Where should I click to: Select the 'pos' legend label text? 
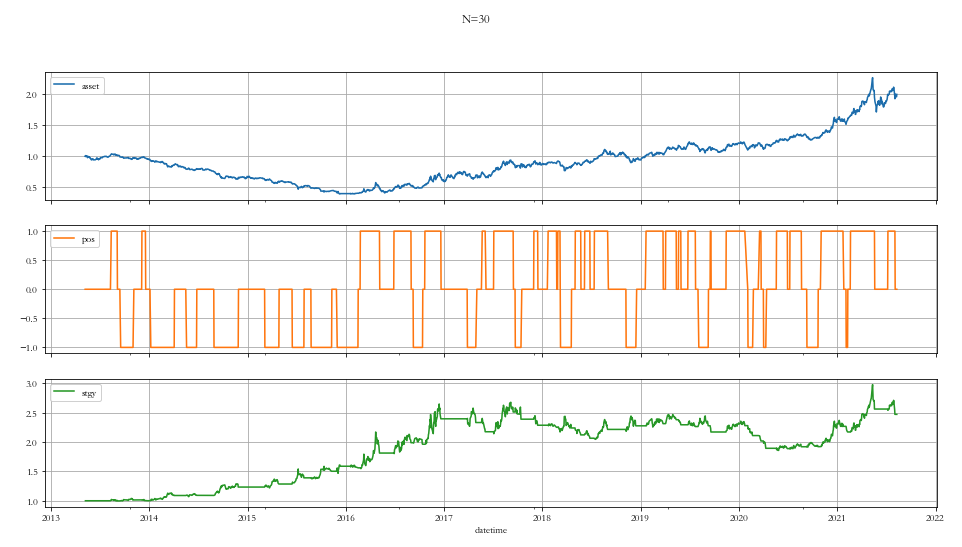pos(88,240)
